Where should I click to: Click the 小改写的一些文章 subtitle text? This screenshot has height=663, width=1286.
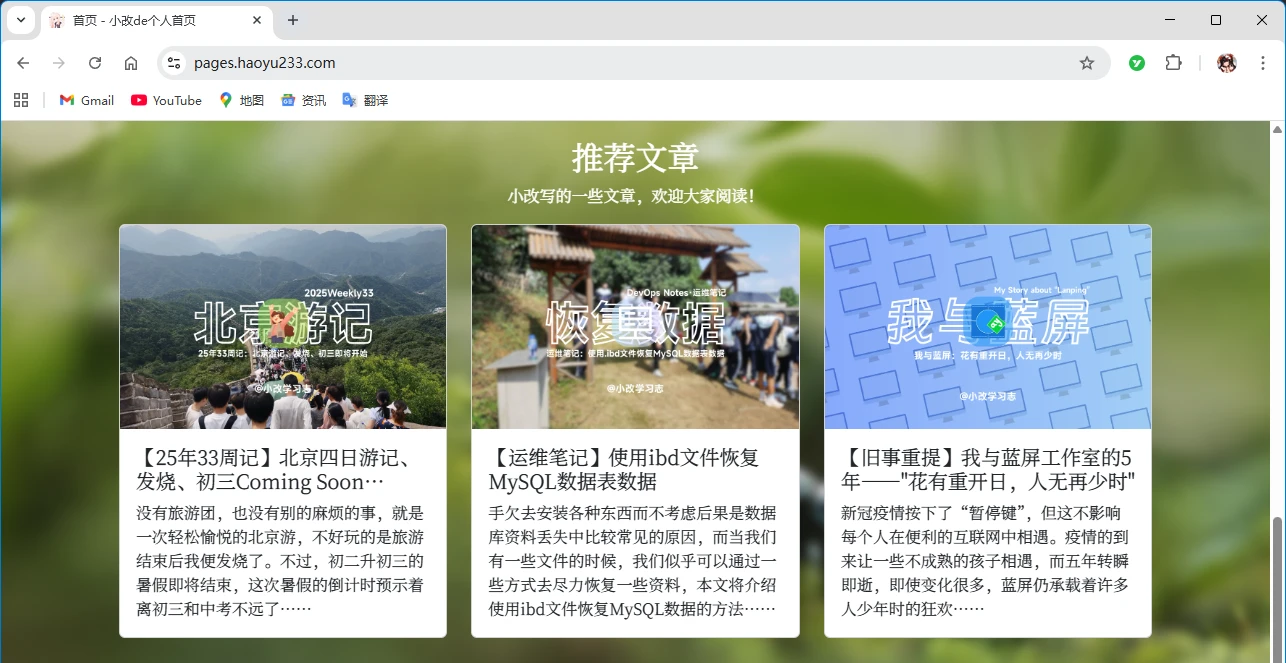coord(631,196)
